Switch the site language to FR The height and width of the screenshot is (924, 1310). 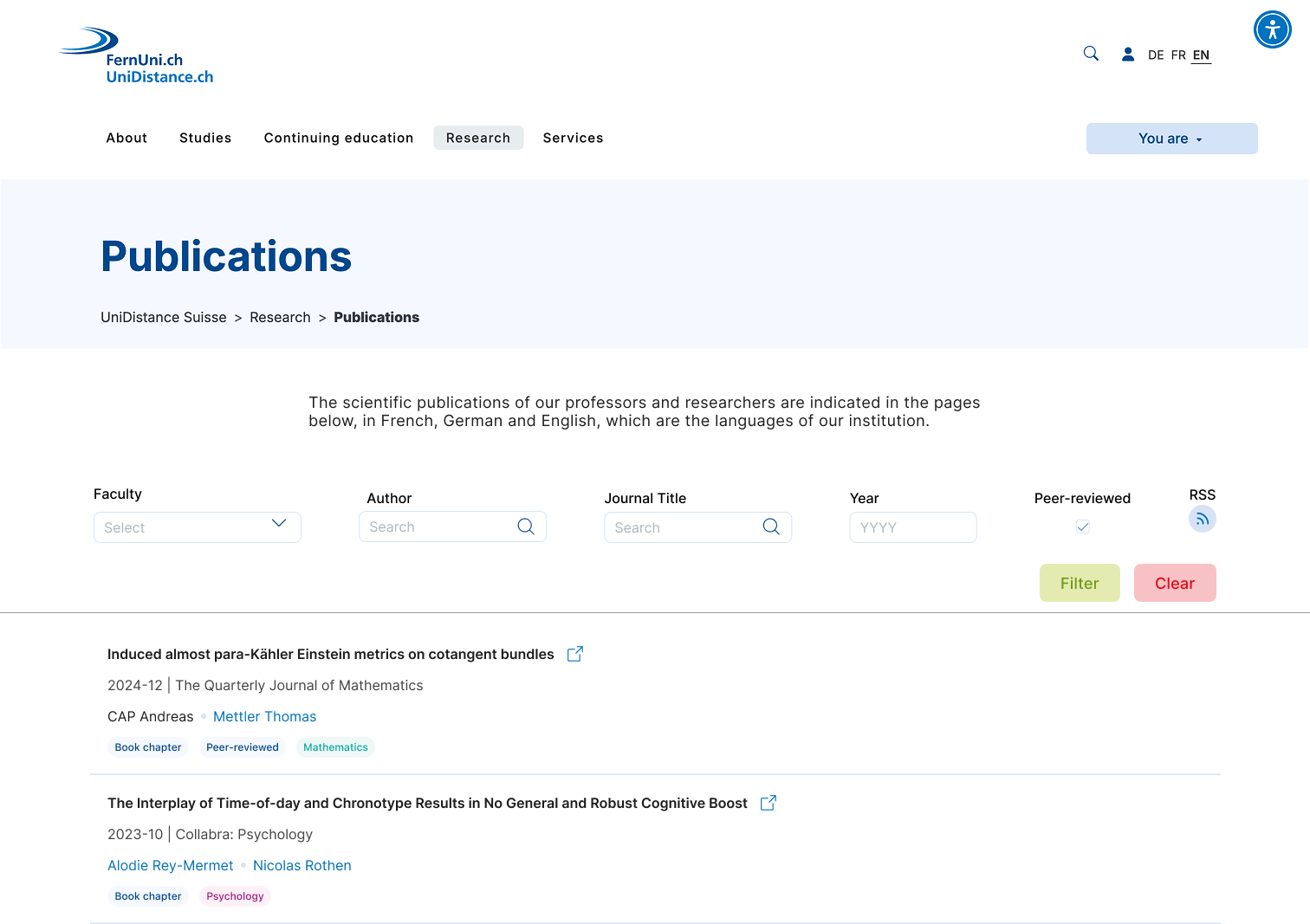(1177, 54)
